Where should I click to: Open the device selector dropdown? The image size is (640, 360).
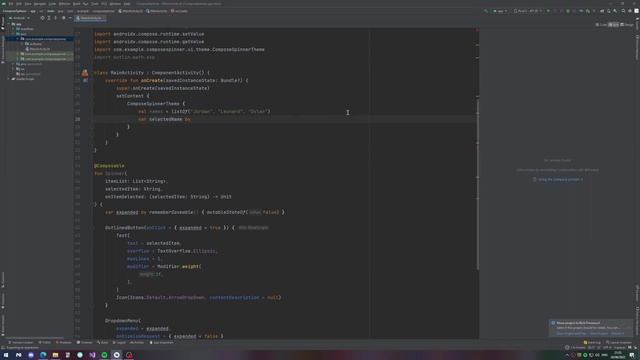pyautogui.click(x=528, y=11)
